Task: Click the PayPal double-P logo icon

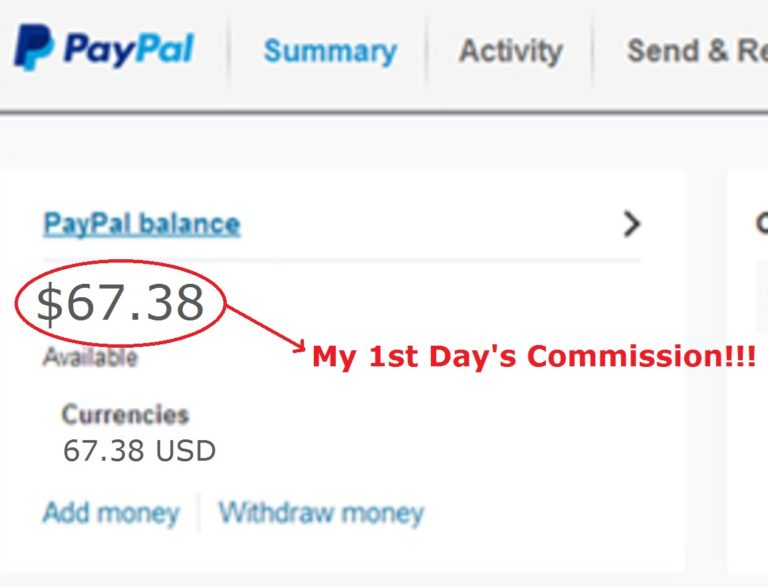Action: click(x=33, y=48)
